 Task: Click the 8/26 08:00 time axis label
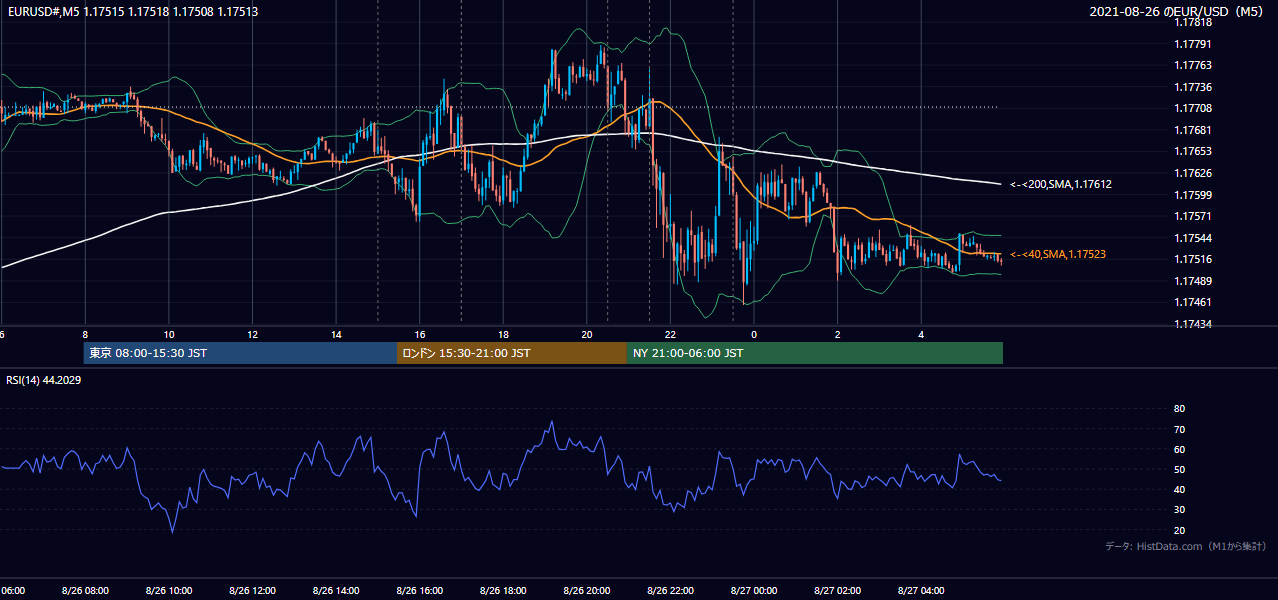[85, 591]
